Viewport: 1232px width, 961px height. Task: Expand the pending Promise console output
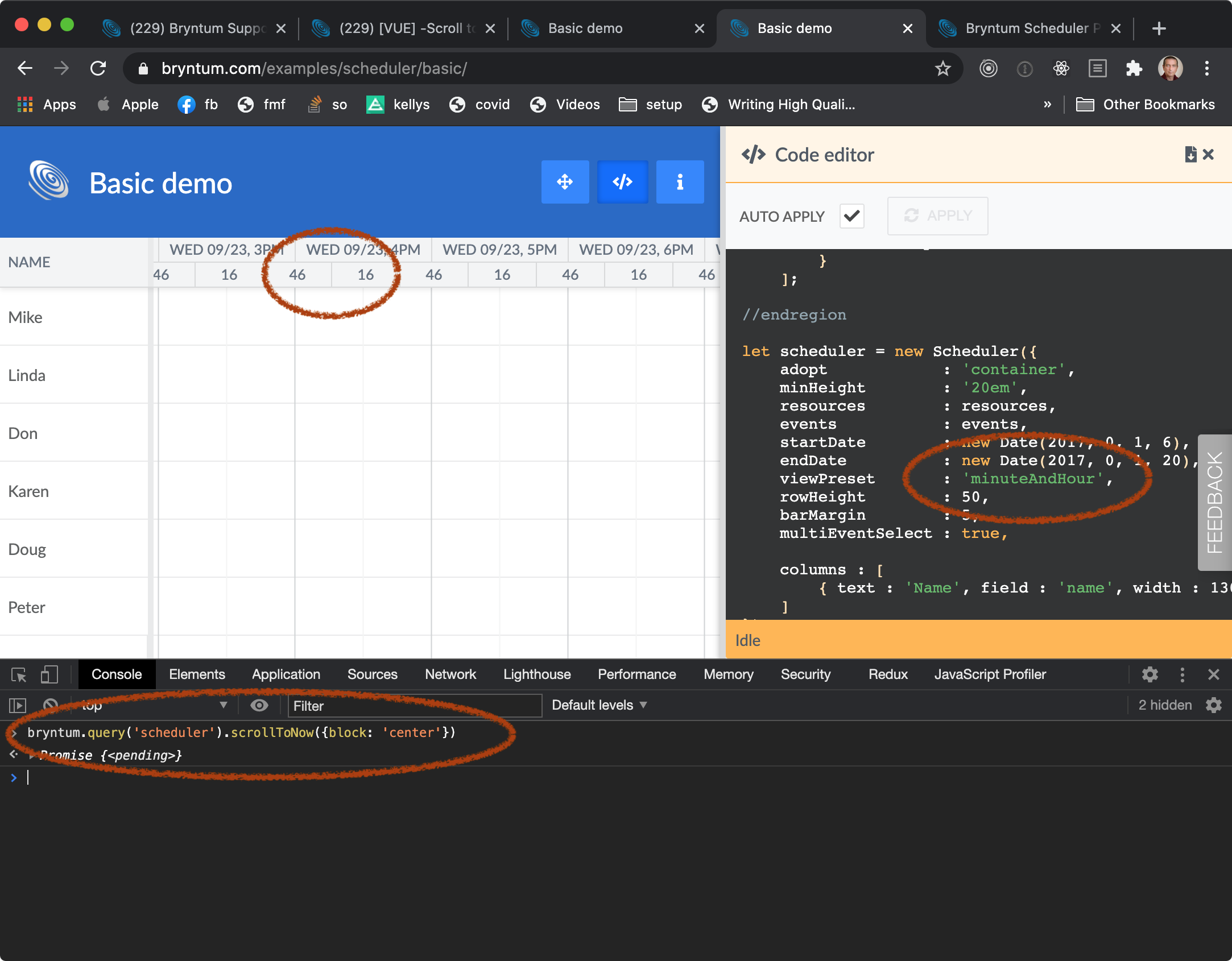click(32, 755)
